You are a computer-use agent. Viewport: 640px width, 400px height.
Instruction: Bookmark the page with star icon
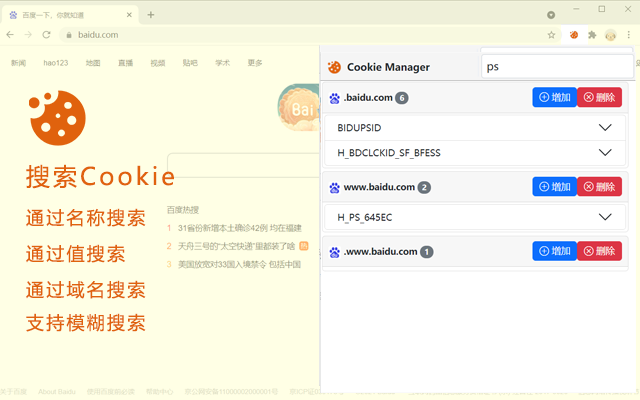coord(551,35)
